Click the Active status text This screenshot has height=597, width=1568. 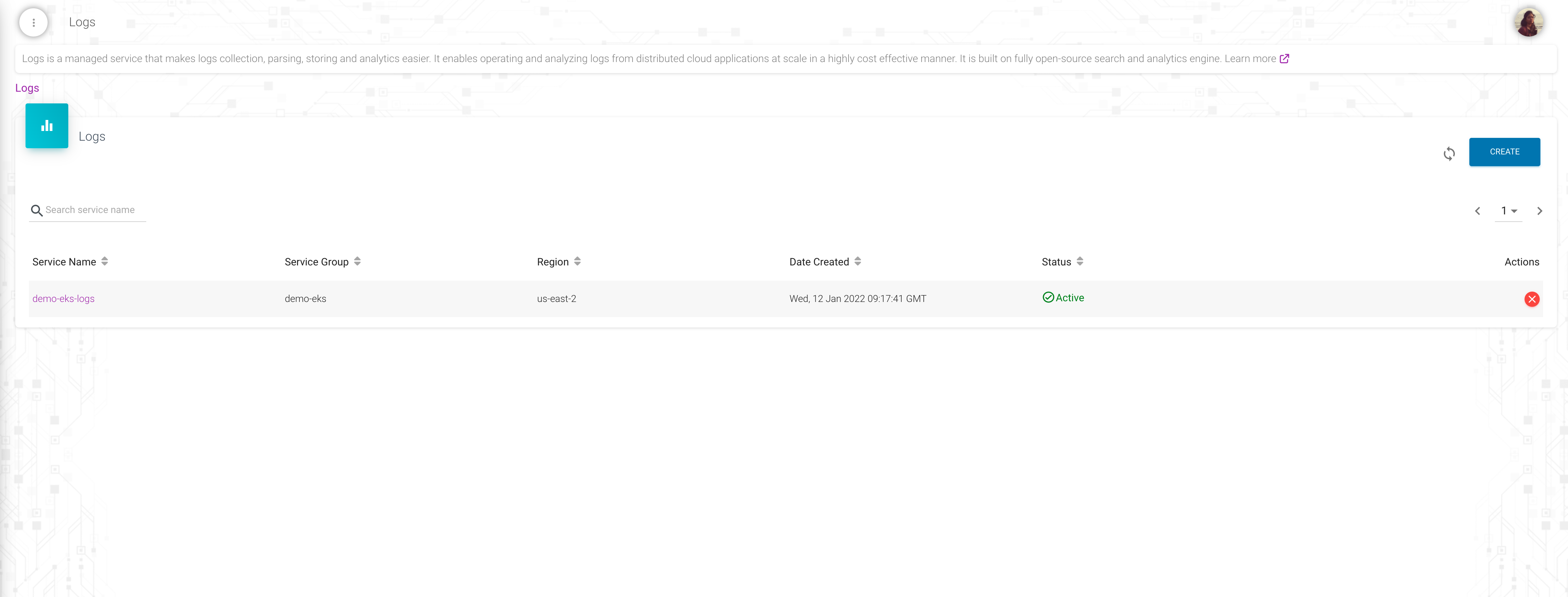tap(1070, 297)
